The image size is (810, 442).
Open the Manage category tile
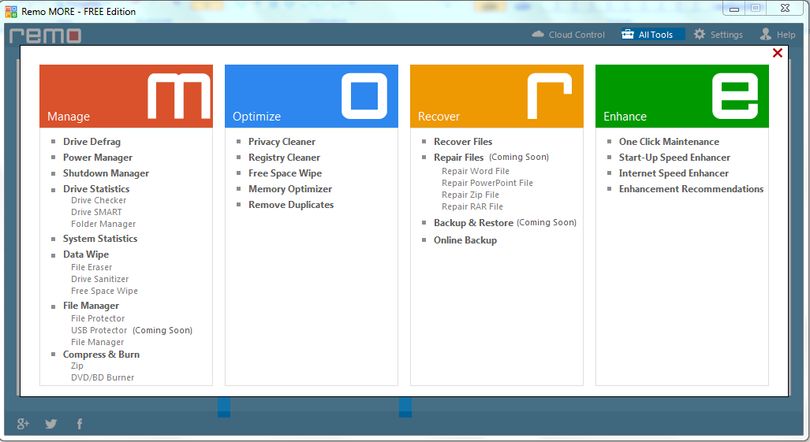[126, 96]
